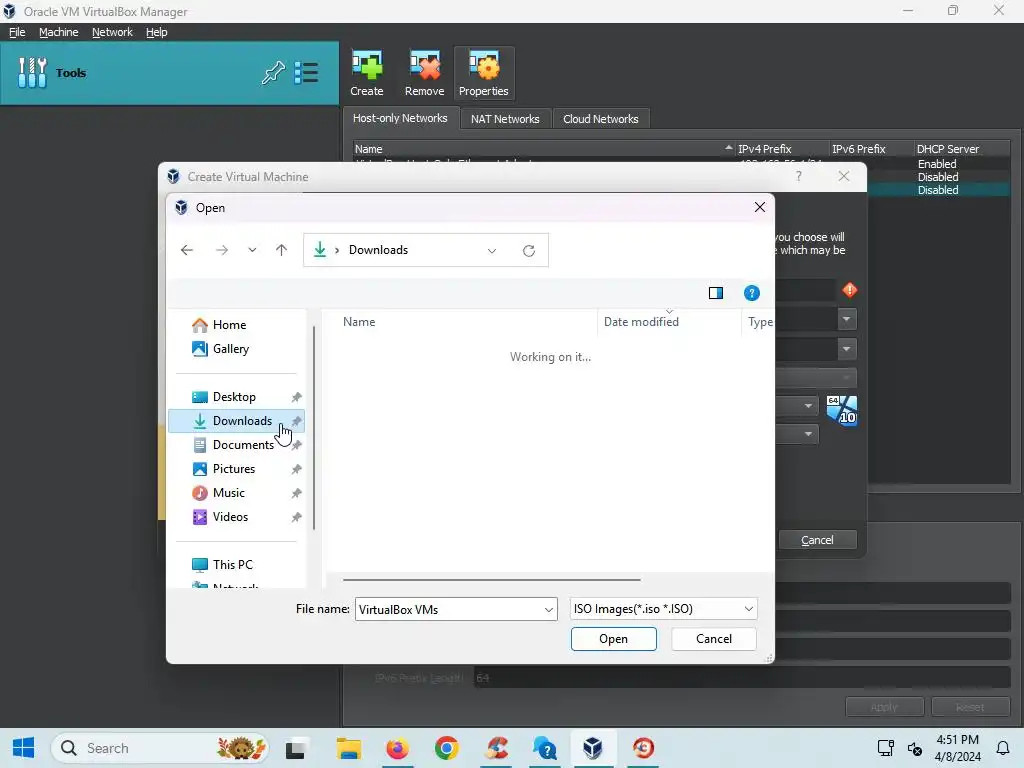Expand the recent locations chevron

click(252, 250)
